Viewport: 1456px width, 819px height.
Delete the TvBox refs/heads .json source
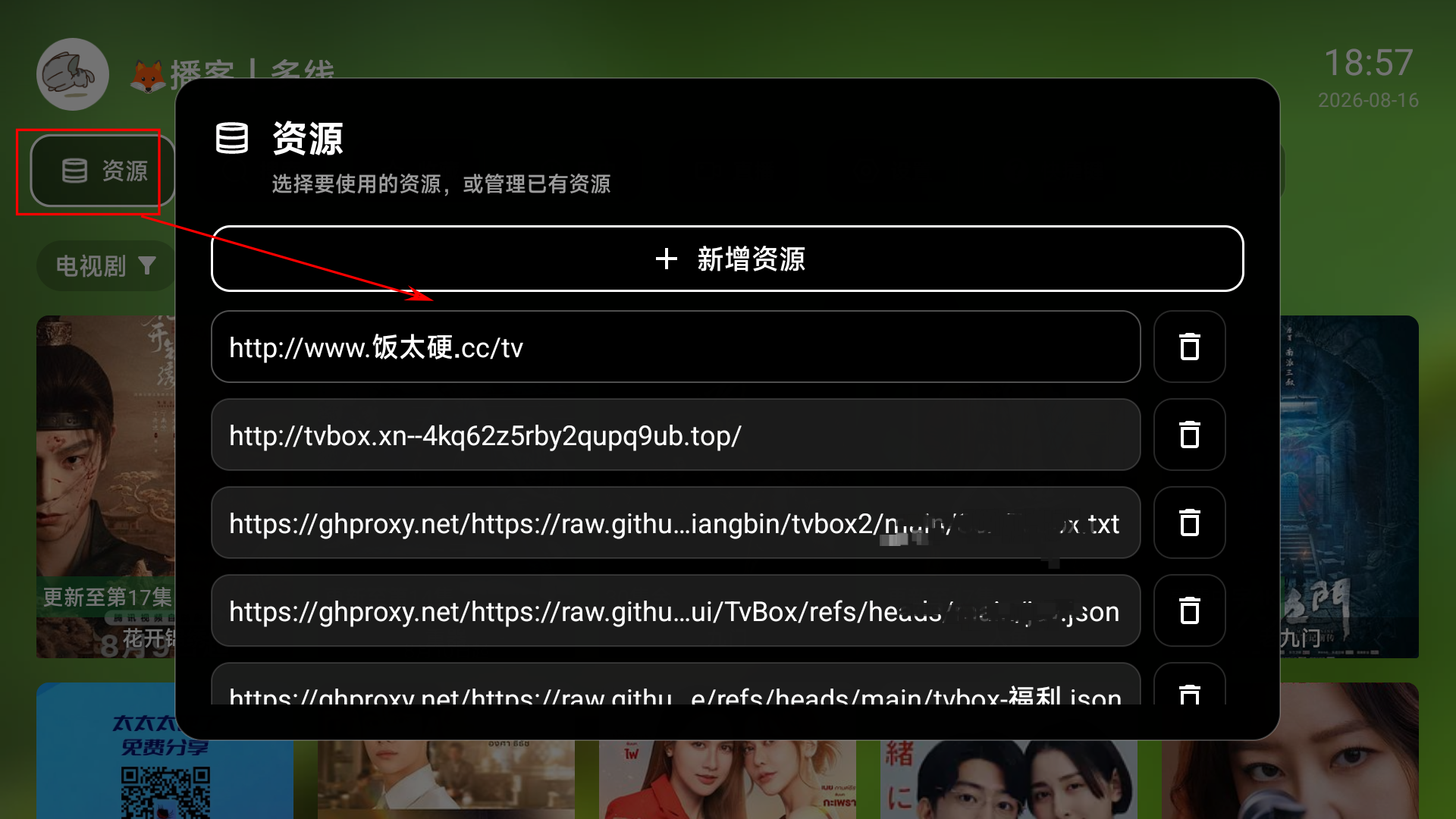point(1189,610)
